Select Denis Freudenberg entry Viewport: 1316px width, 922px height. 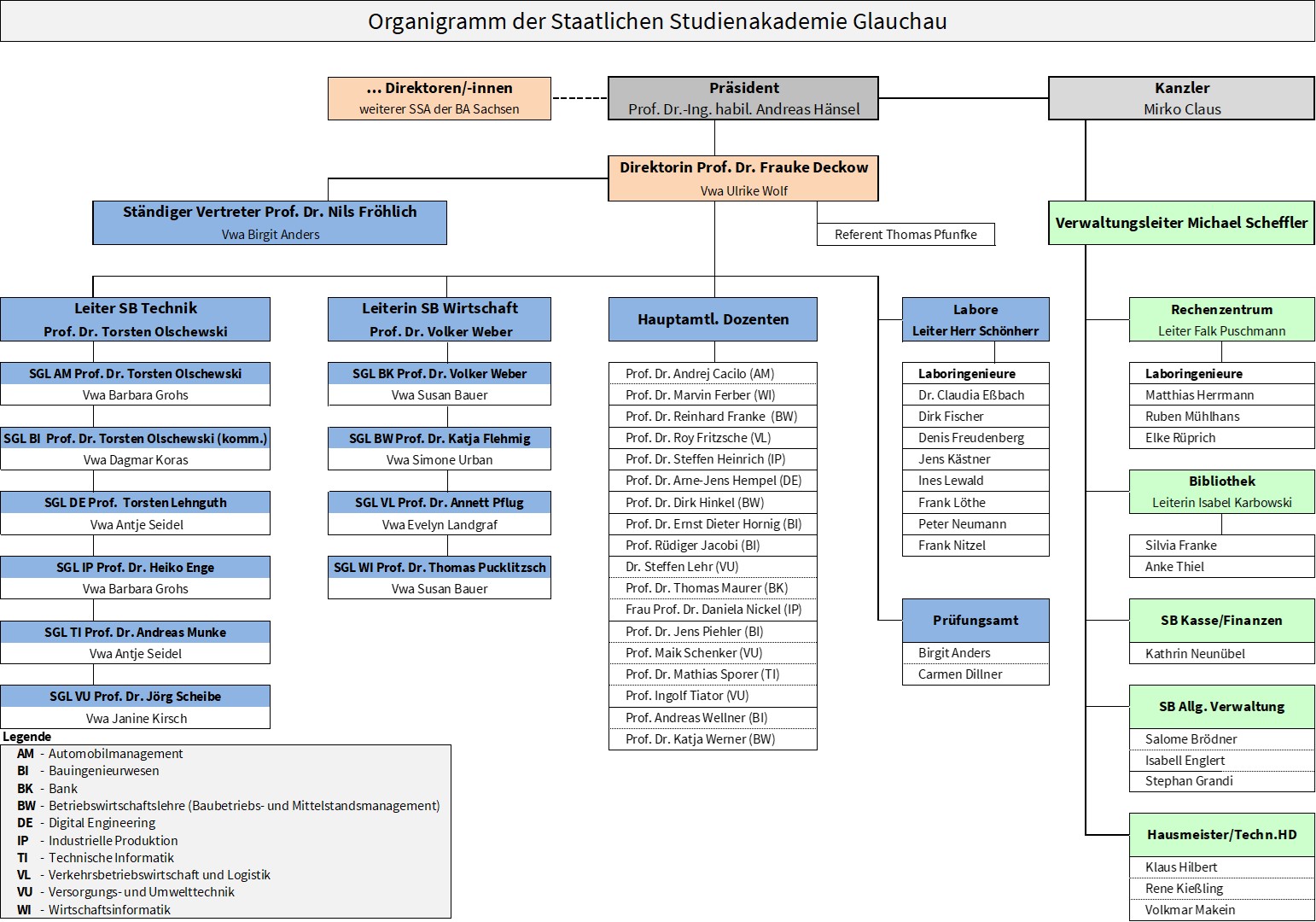[x=975, y=437]
